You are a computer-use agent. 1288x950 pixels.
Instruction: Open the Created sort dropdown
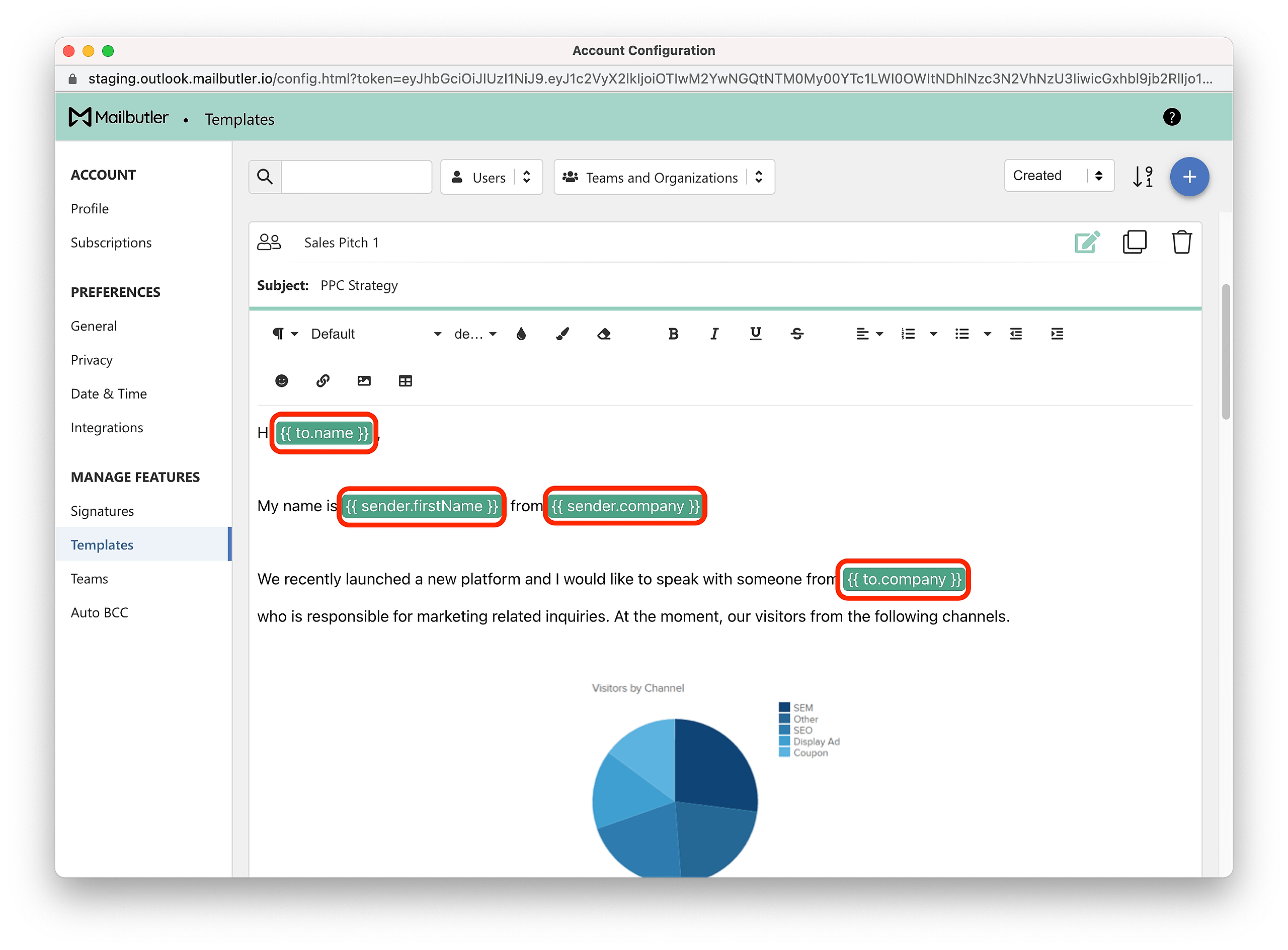tap(1059, 176)
